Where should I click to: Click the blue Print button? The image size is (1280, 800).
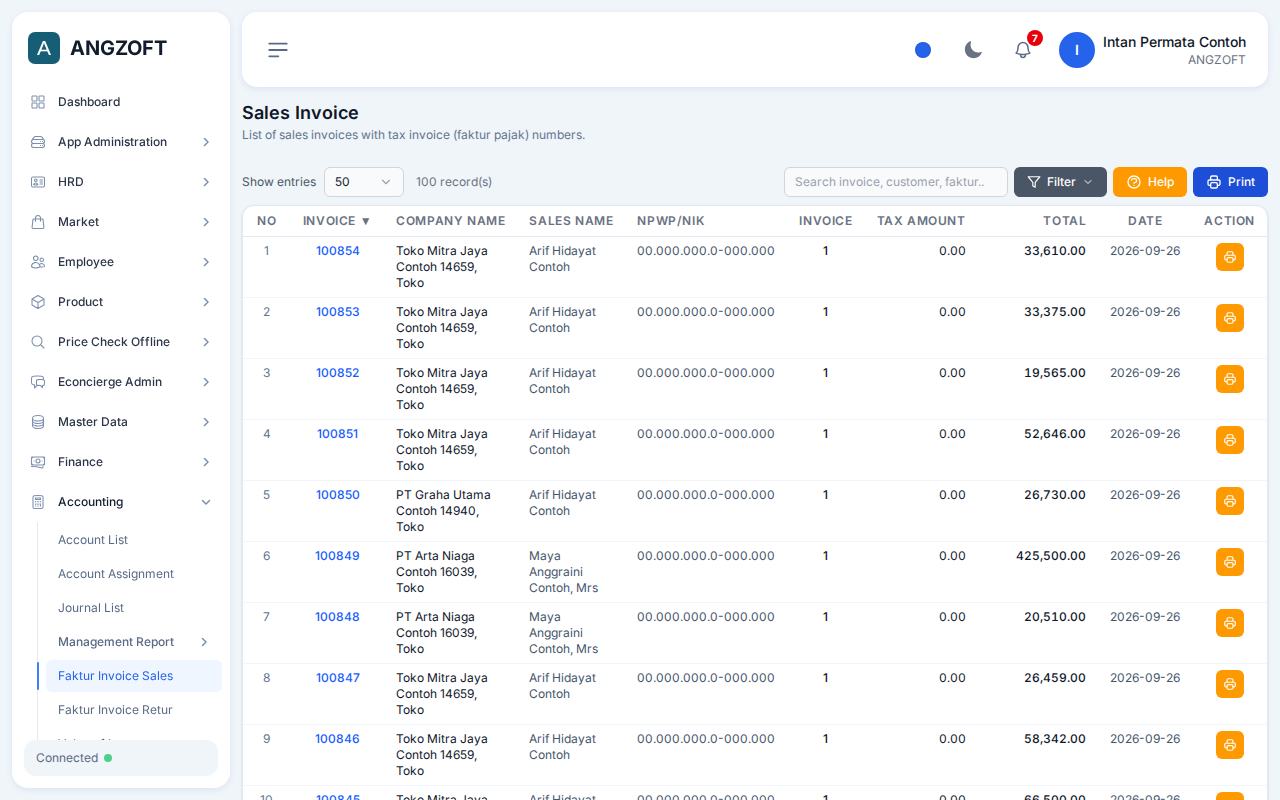point(1230,182)
